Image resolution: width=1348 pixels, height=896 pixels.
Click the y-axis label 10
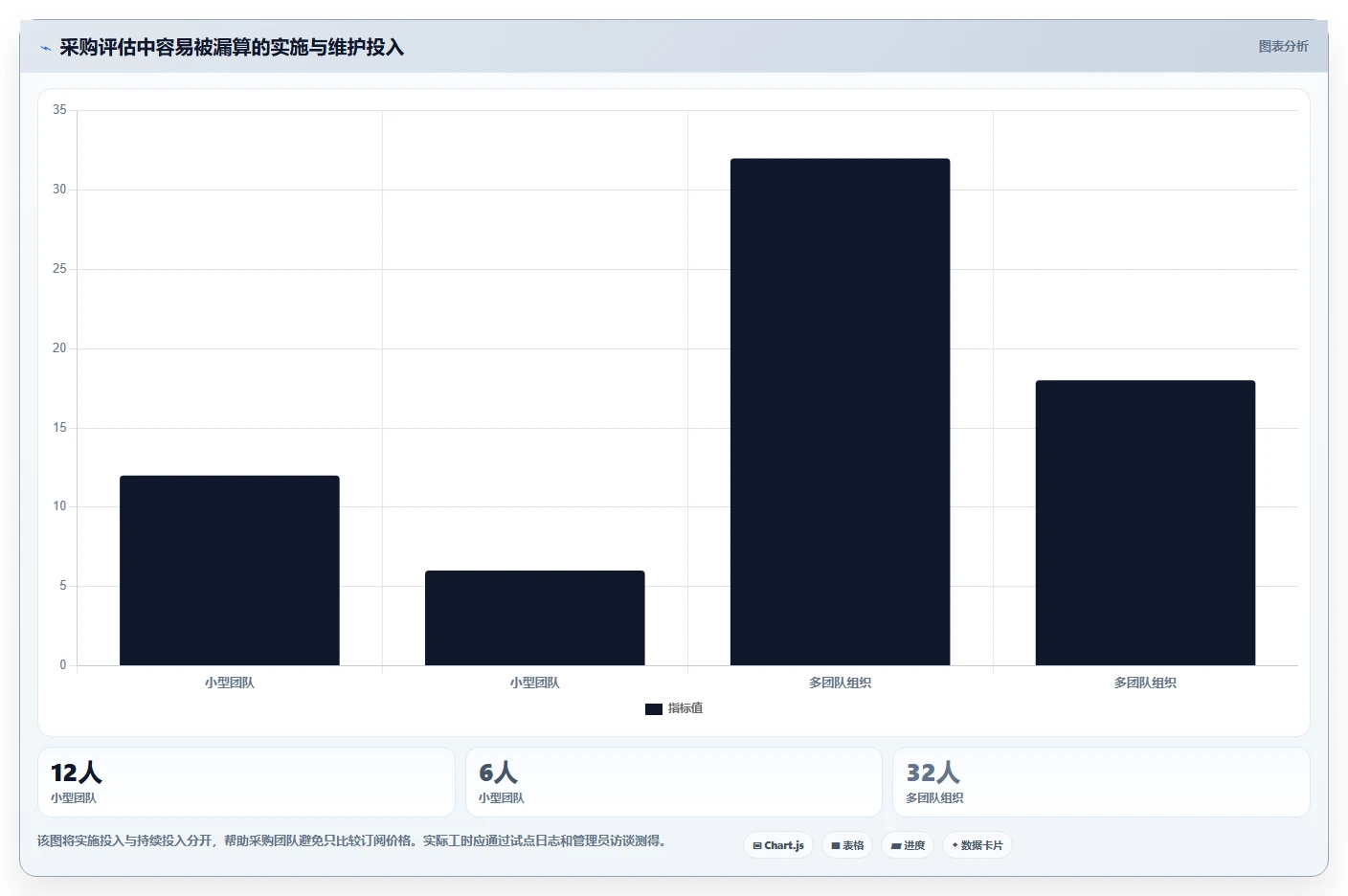click(59, 506)
